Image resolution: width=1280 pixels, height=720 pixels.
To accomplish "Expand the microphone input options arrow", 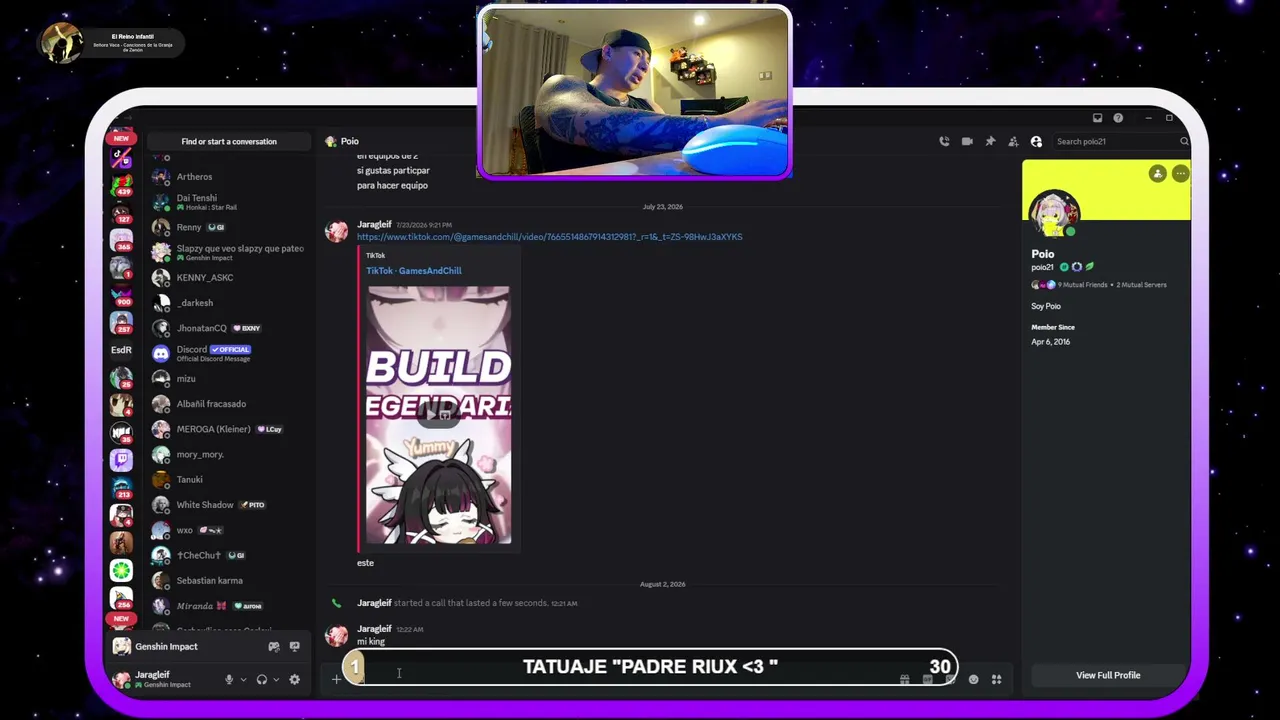I will [x=243, y=680].
